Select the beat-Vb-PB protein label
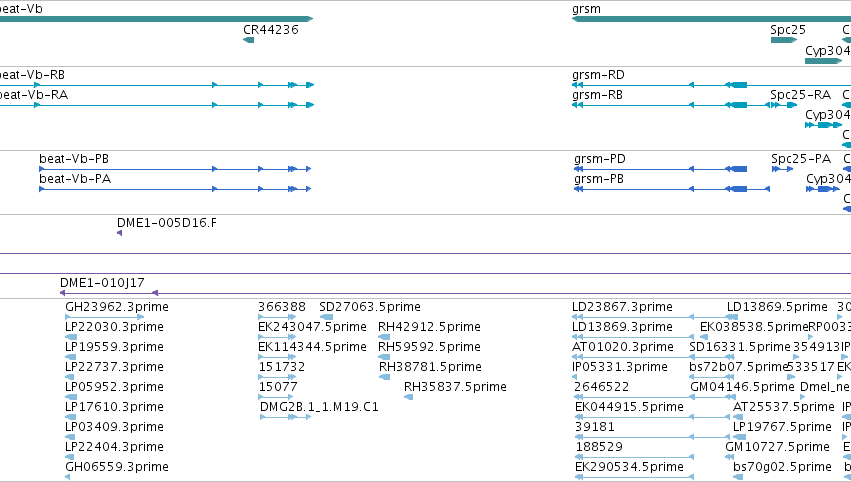 click(x=74, y=159)
